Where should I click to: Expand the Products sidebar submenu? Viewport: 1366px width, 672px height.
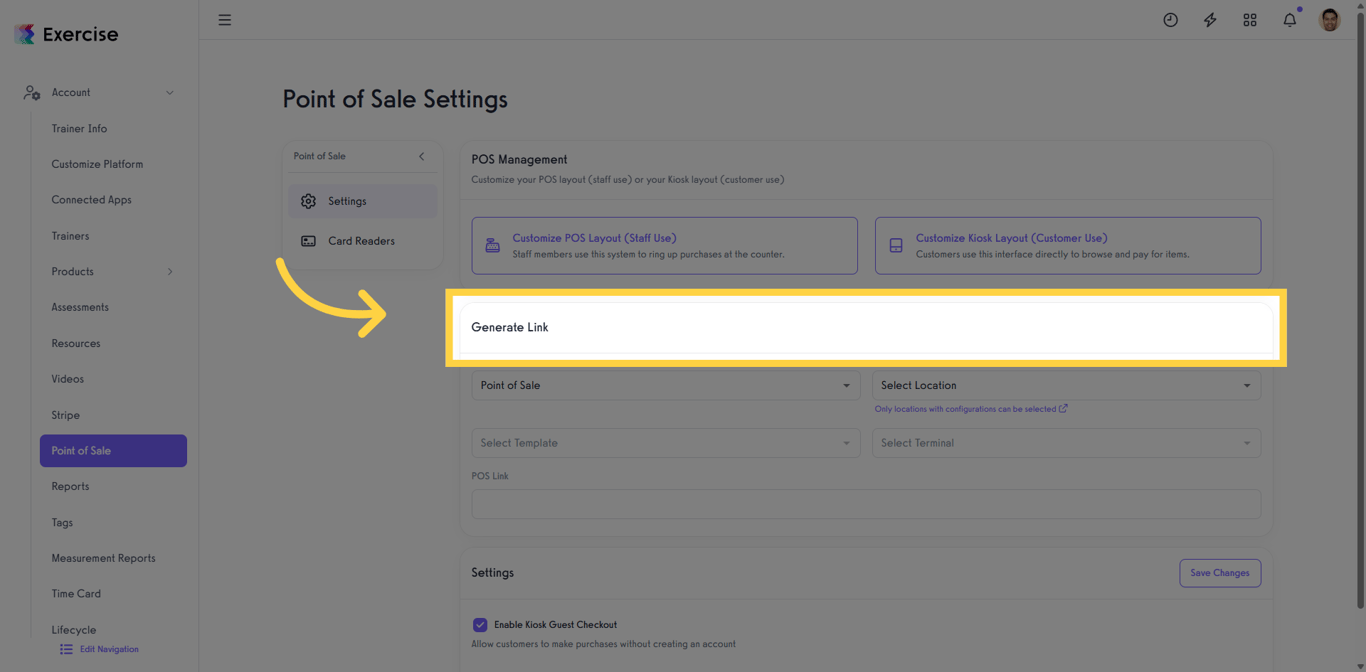click(170, 271)
